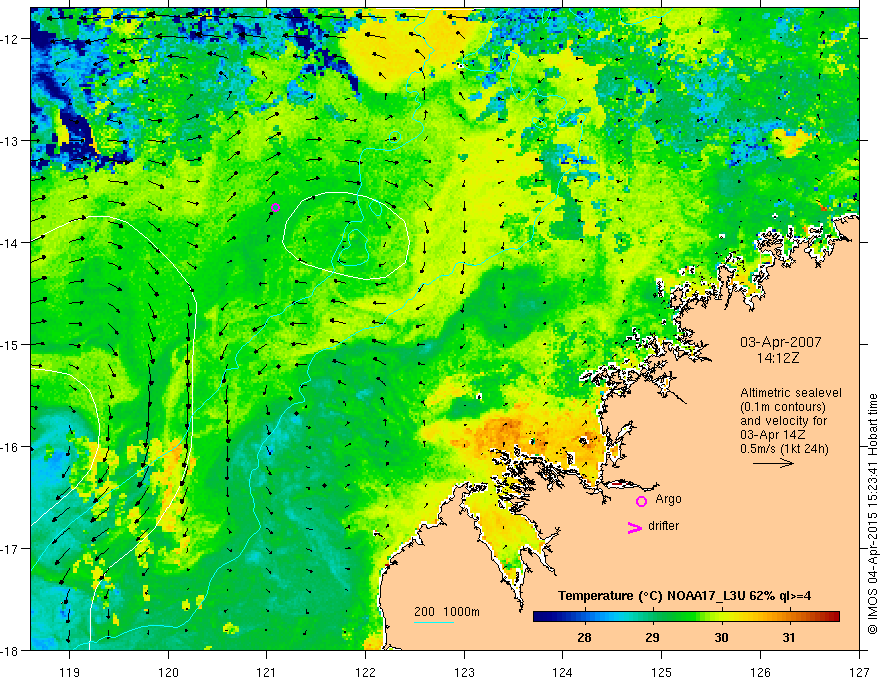Viewport: 880px width, 680px height.
Task: Click the latitude axis label '-12'
Action: tap(11, 39)
